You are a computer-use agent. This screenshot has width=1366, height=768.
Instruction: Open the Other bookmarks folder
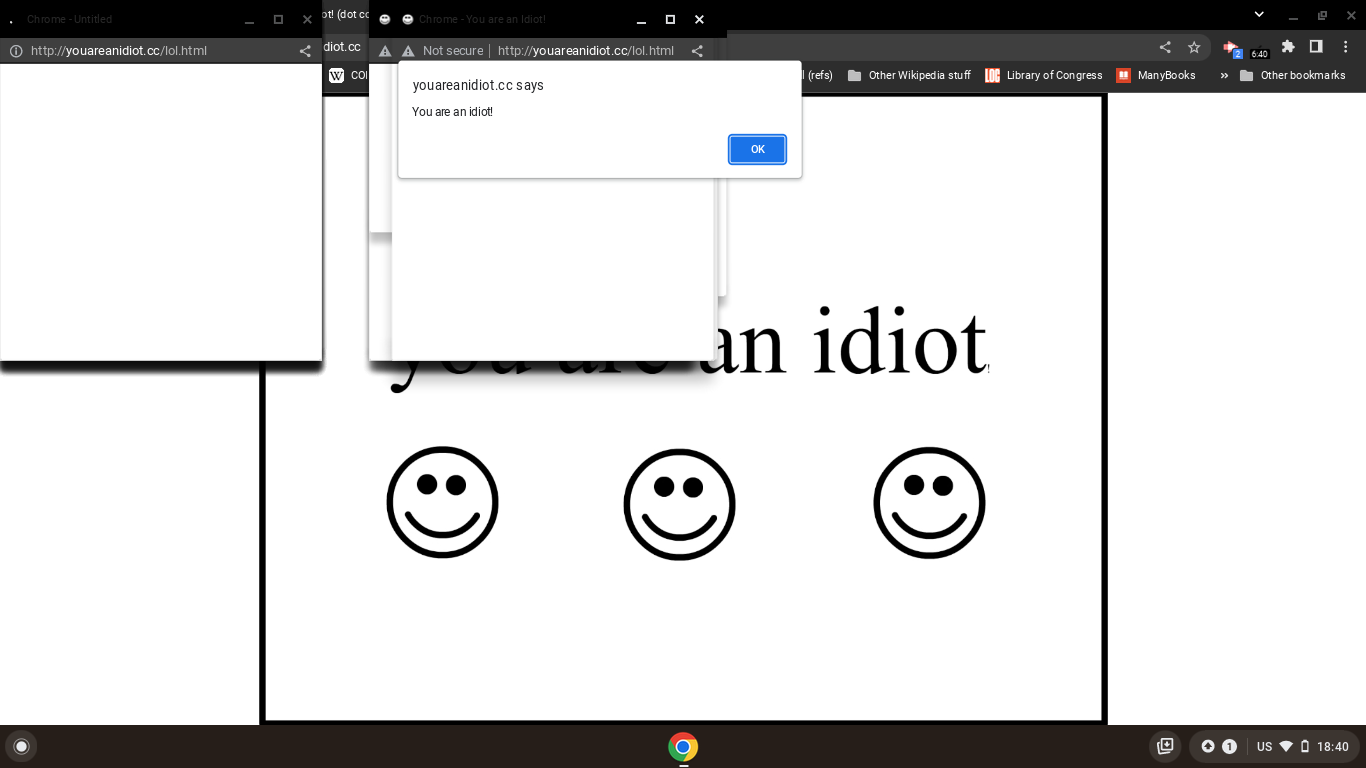(1292, 75)
